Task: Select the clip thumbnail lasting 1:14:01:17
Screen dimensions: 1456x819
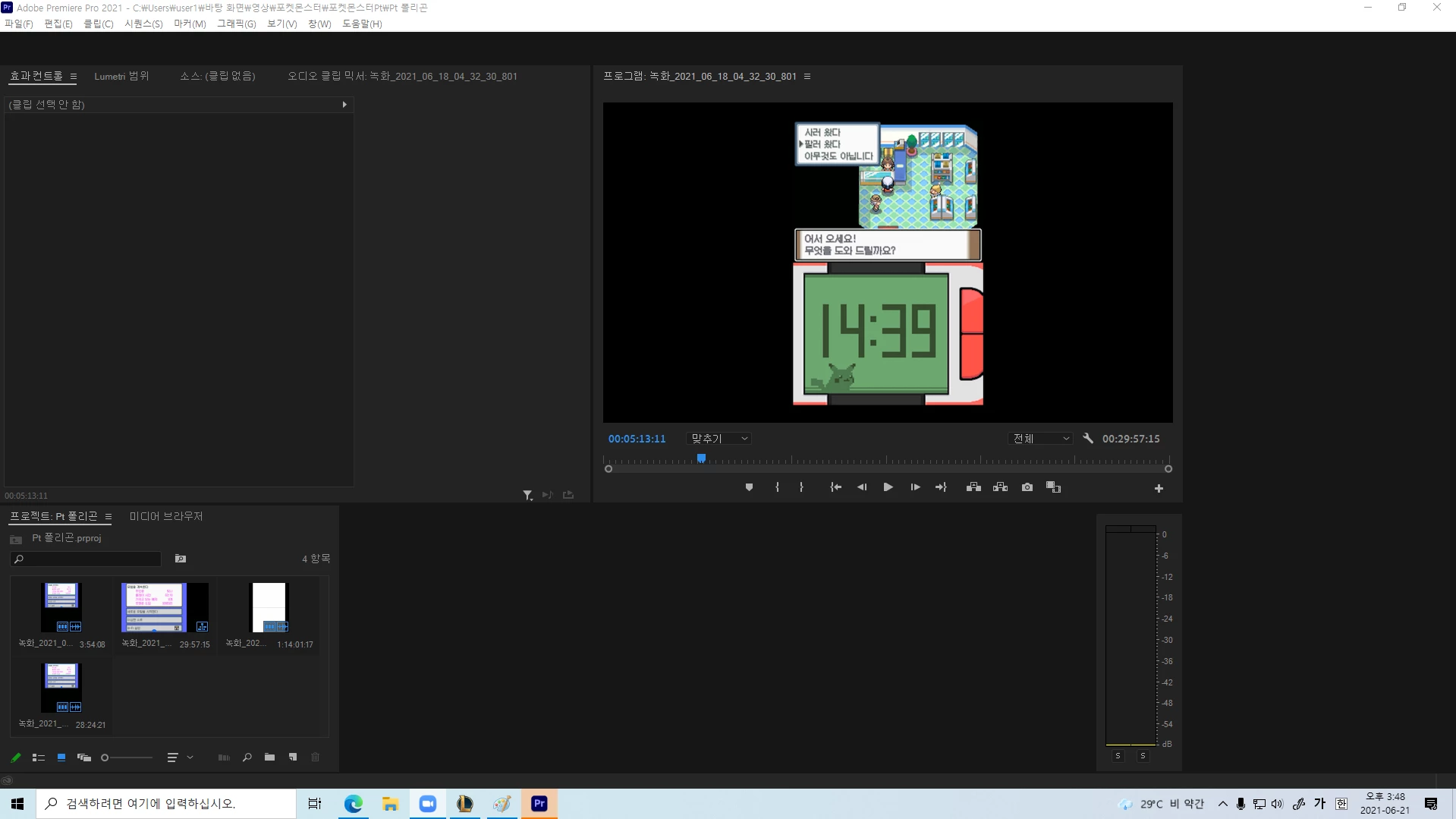Action: pyautogui.click(x=269, y=607)
